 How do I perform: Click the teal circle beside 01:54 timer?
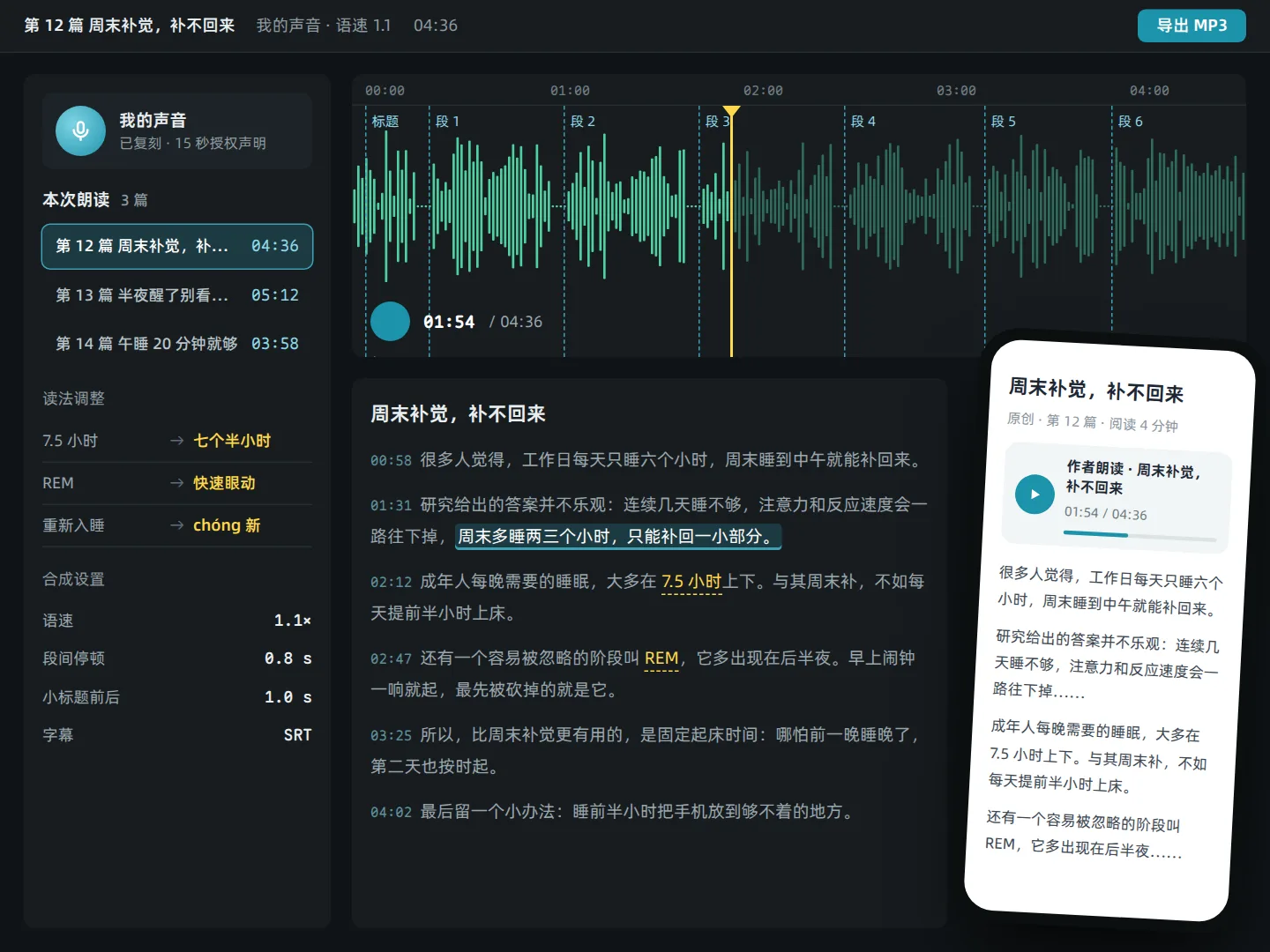pos(390,322)
